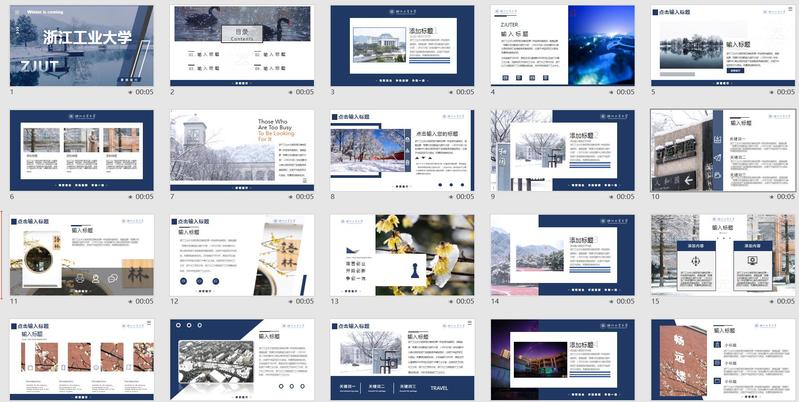
Task: Click the transition star icon under slide 9
Action: pos(610,197)
